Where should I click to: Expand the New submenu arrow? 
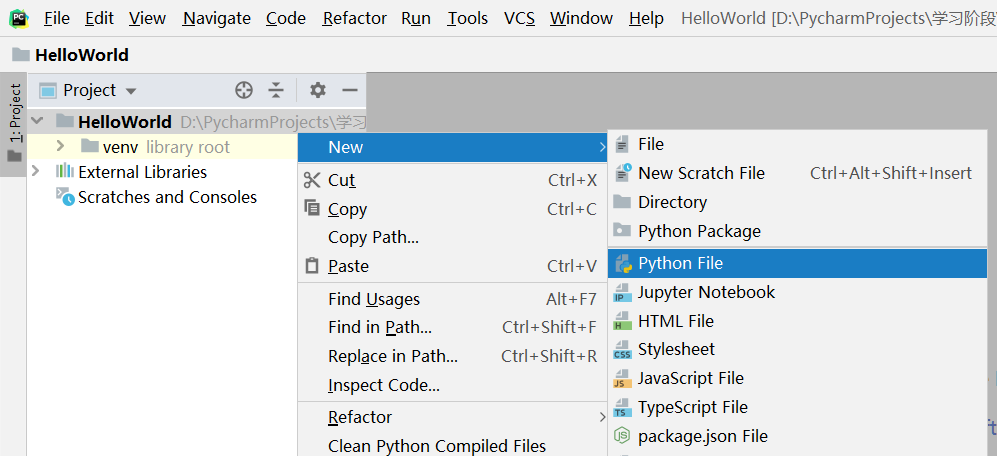(x=602, y=148)
